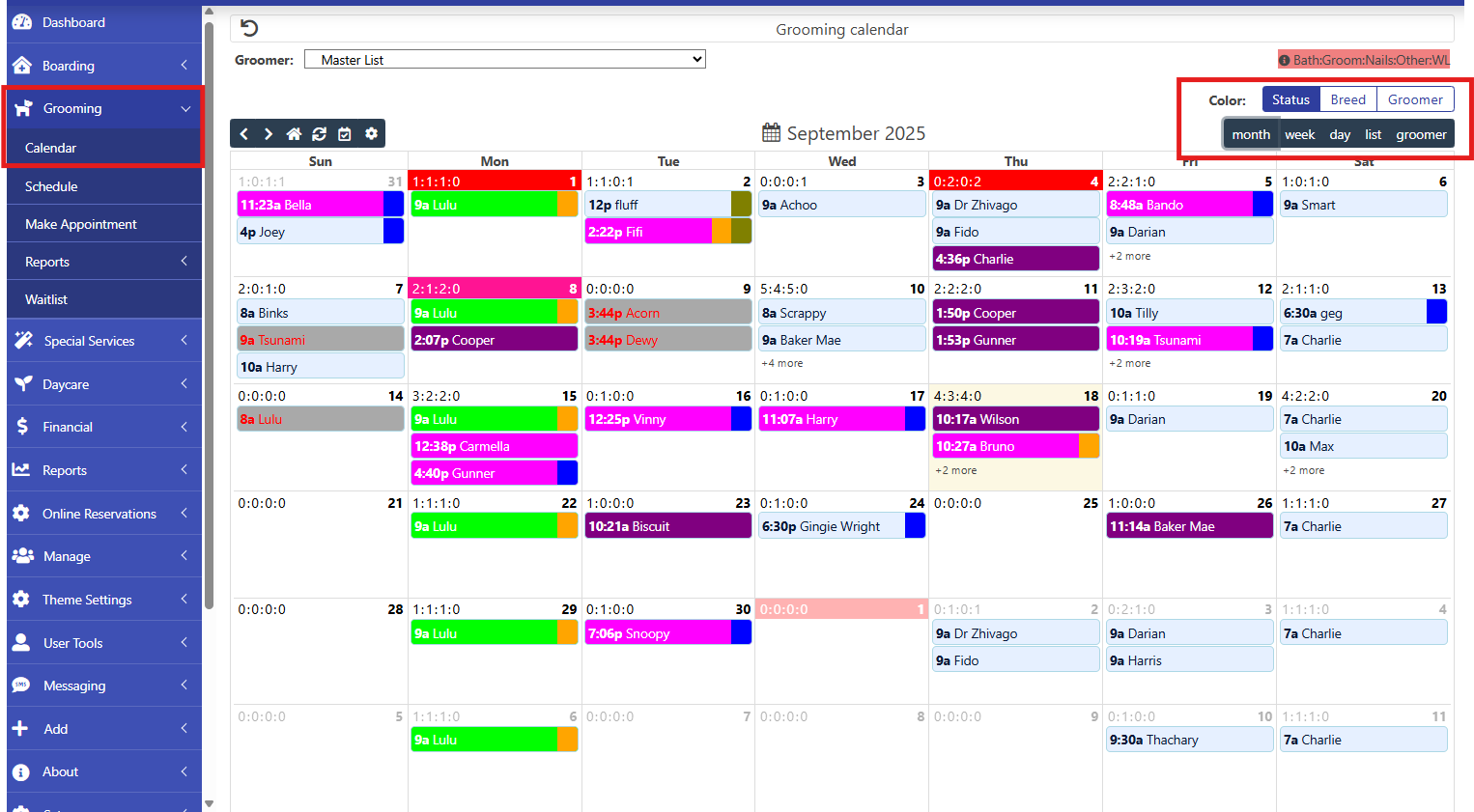Click the '+4 more' link on Wednesday 10
The image size is (1474, 812).
pos(781,363)
